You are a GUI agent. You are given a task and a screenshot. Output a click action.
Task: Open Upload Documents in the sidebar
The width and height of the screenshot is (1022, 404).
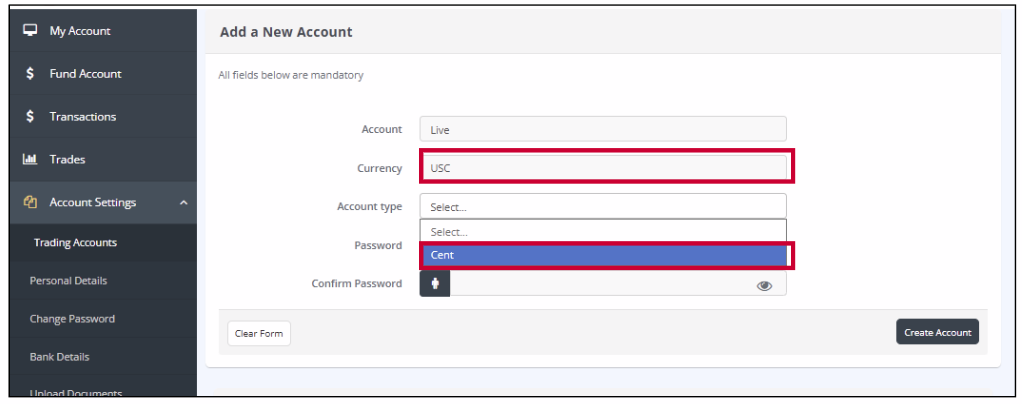pyautogui.click(x=76, y=393)
